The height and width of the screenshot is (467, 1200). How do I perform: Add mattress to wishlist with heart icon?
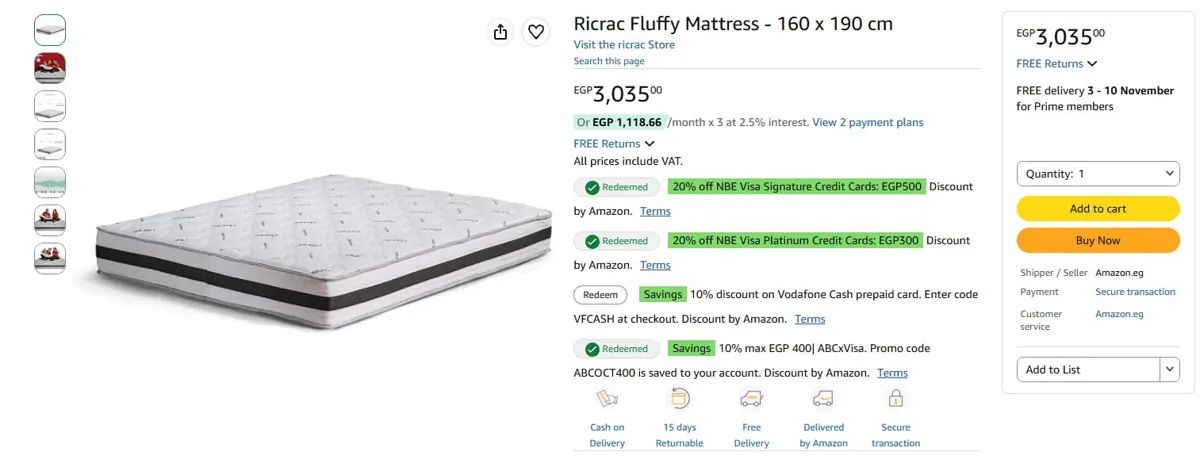(x=536, y=32)
